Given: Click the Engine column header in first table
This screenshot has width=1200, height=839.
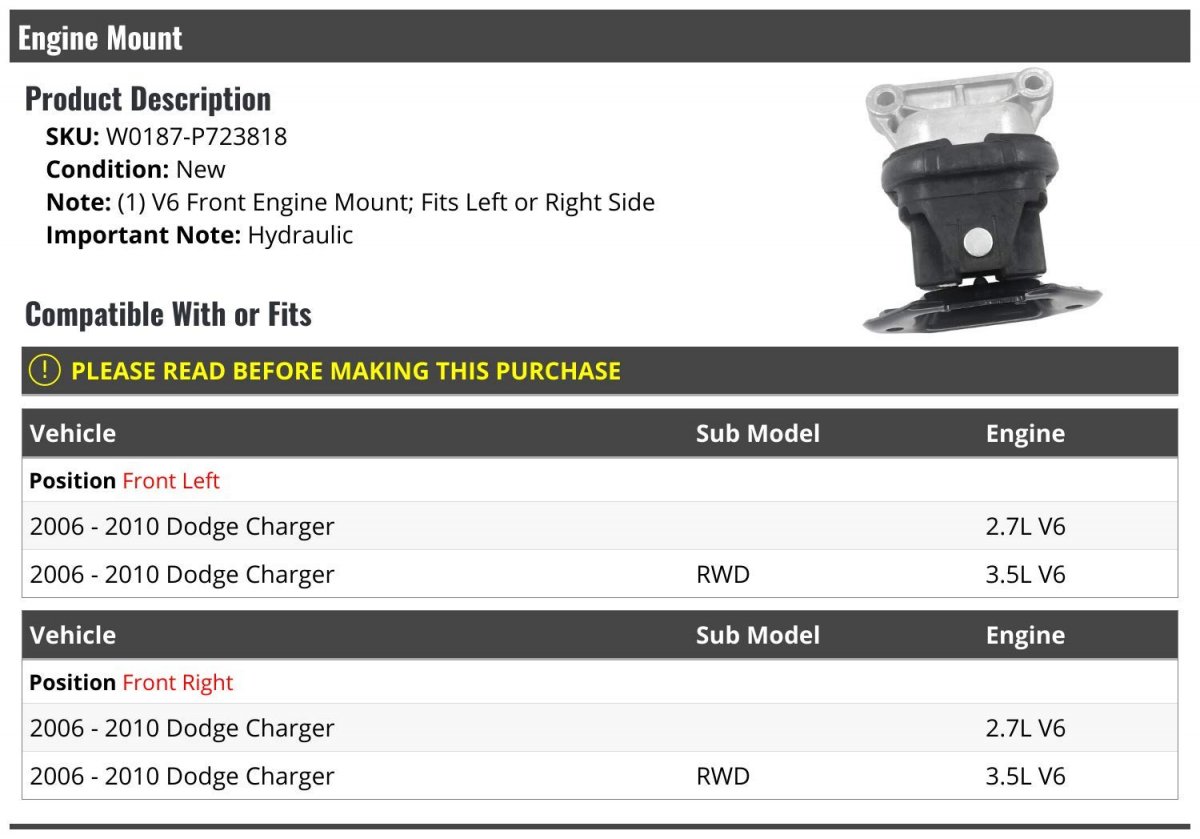Looking at the screenshot, I should tap(1025, 433).
